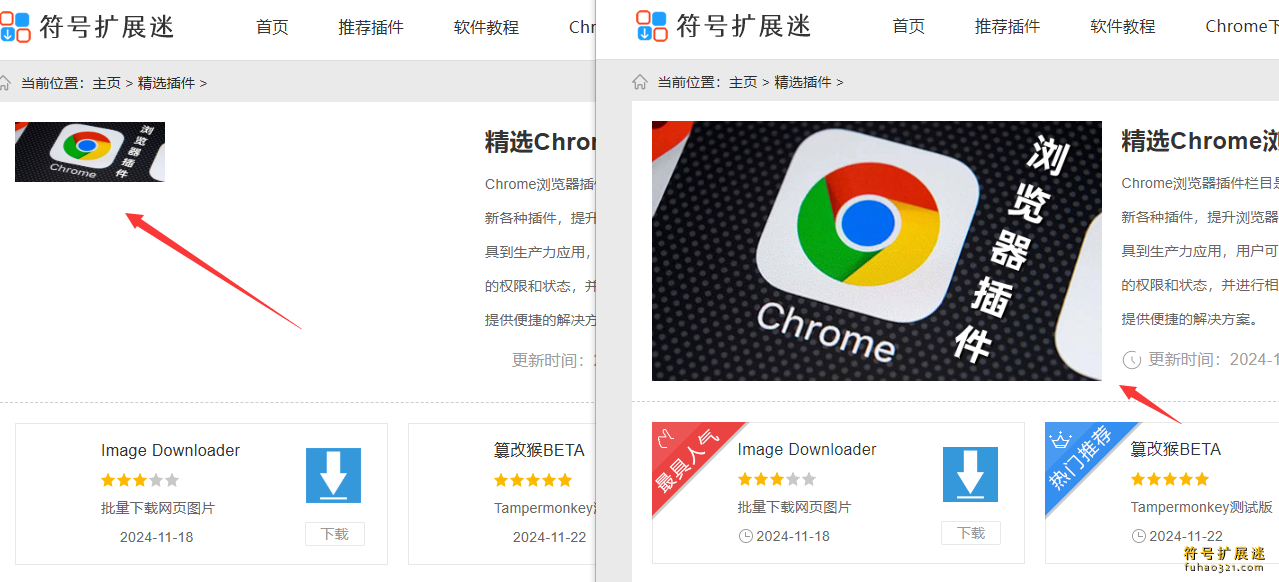1279x582 pixels.
Task: Click 下载 button in left page Image Downloader card
Action: (x=335, y=534)
